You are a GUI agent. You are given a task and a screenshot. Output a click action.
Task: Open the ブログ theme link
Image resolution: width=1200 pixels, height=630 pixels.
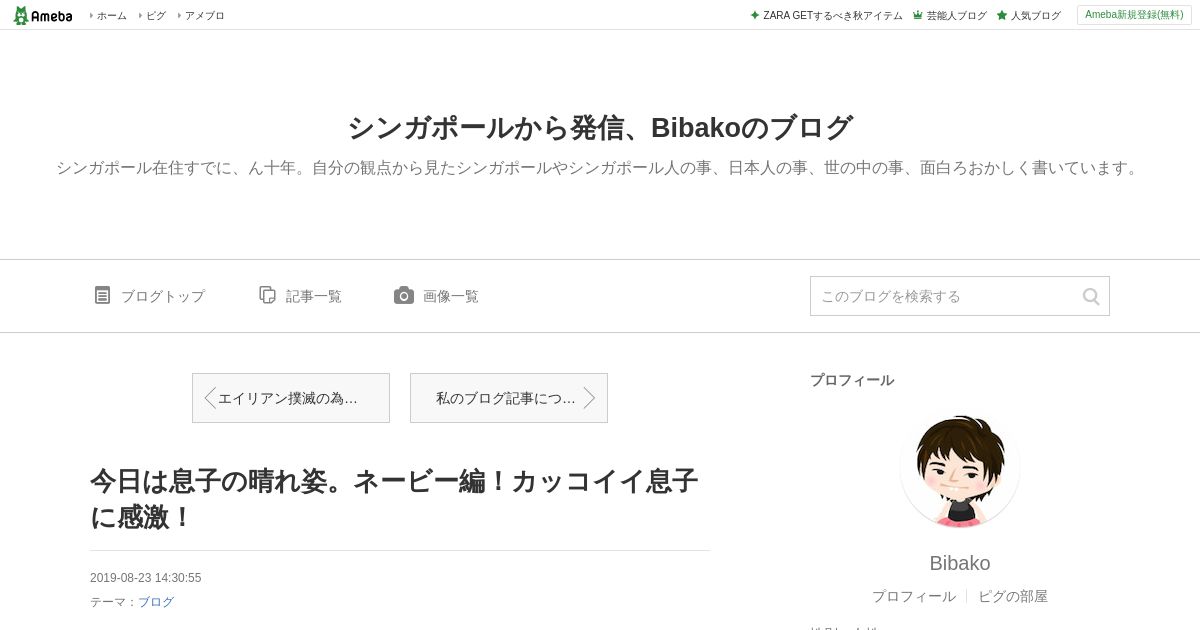[156, 602]
